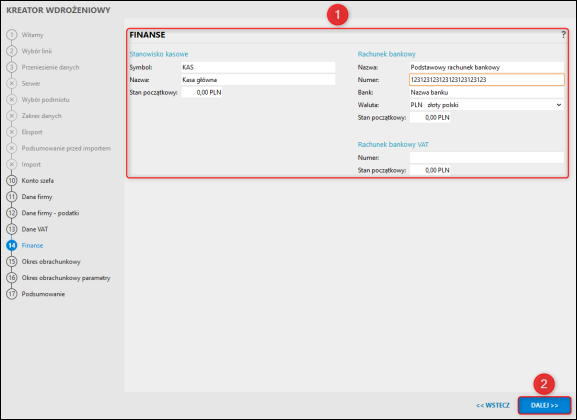The height and width of the screenshot is (420, 577).
Task: Click the empty VAT account Numer field
Action: point(486,158)
